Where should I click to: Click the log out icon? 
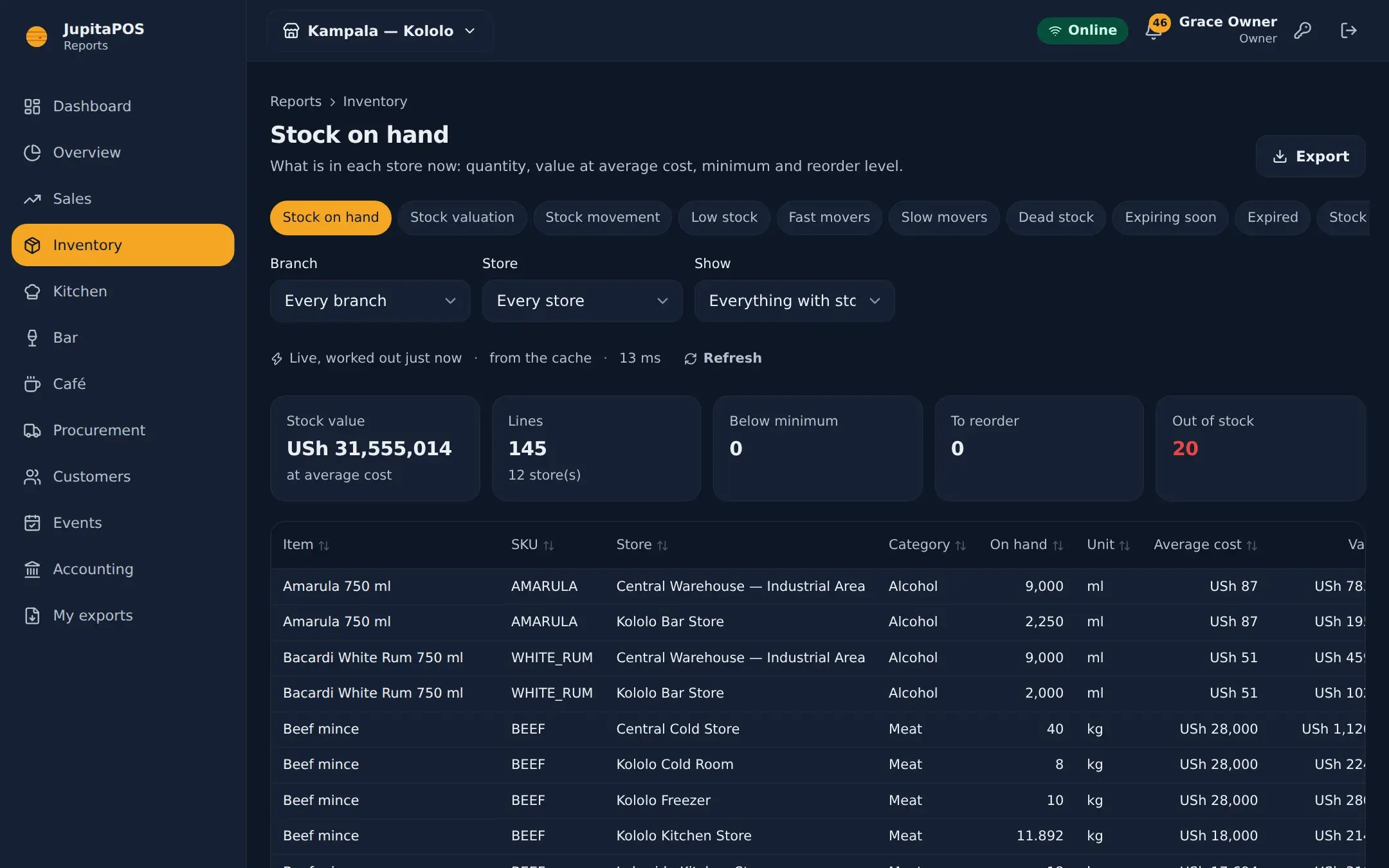1348,30
